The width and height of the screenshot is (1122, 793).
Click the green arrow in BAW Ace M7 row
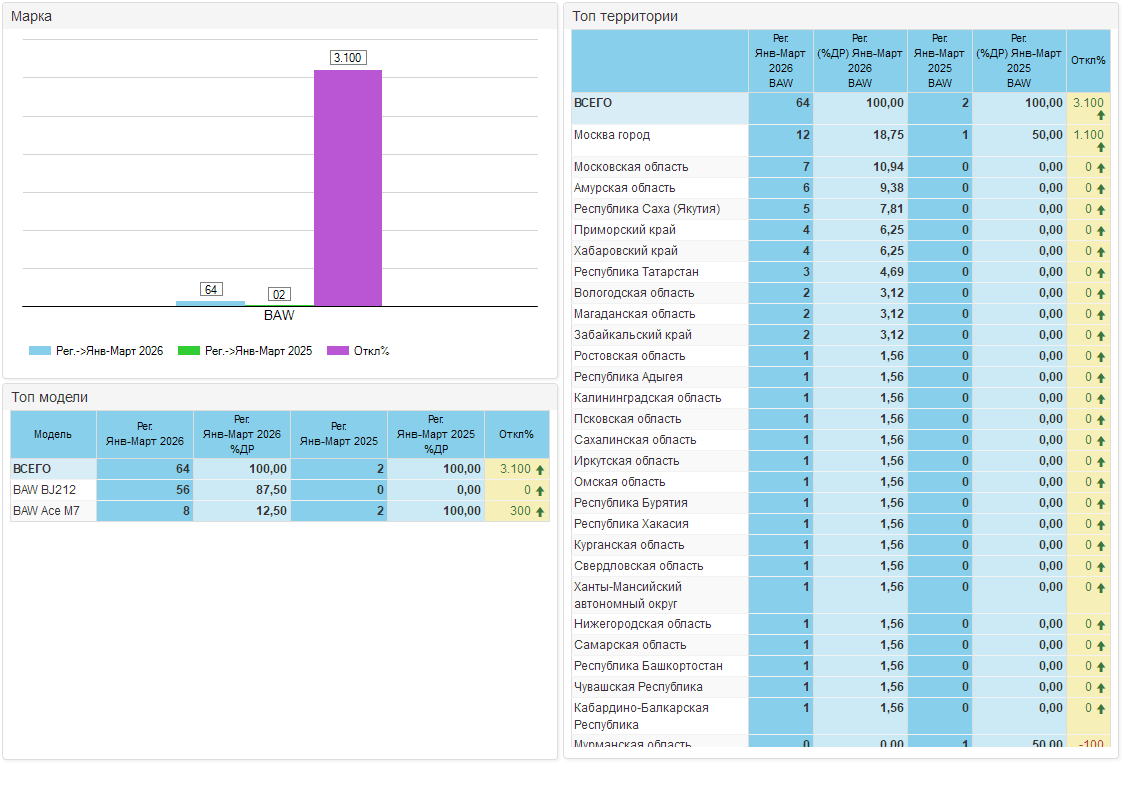540,512
